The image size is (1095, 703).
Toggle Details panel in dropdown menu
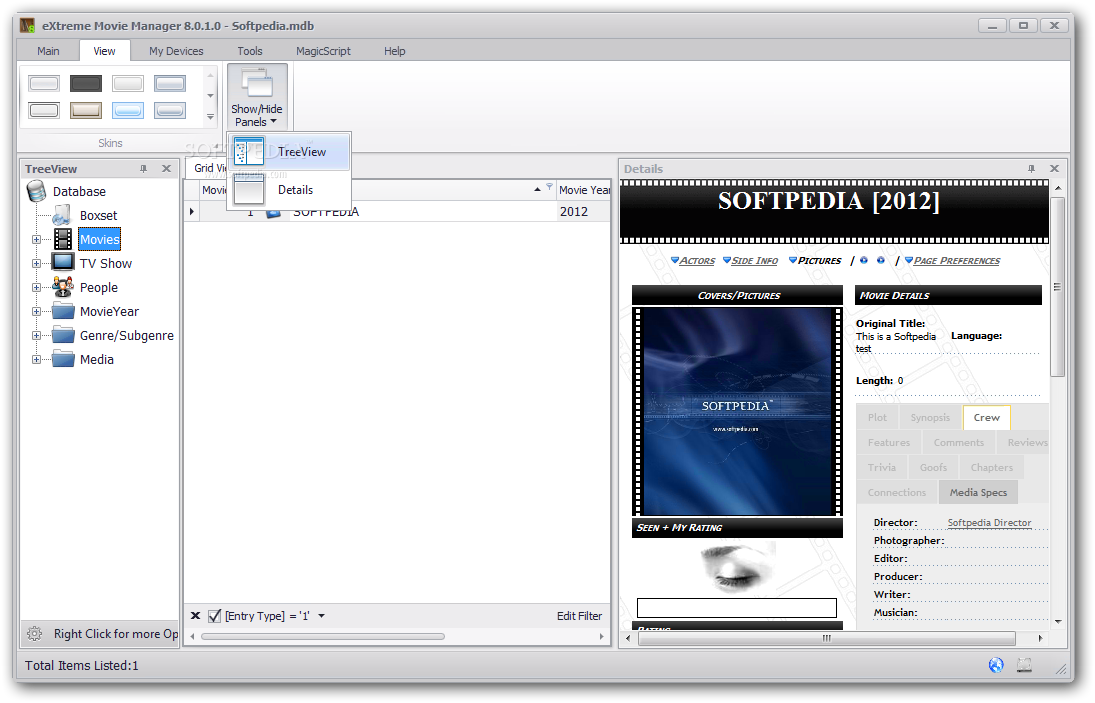[x=288, y=190]
